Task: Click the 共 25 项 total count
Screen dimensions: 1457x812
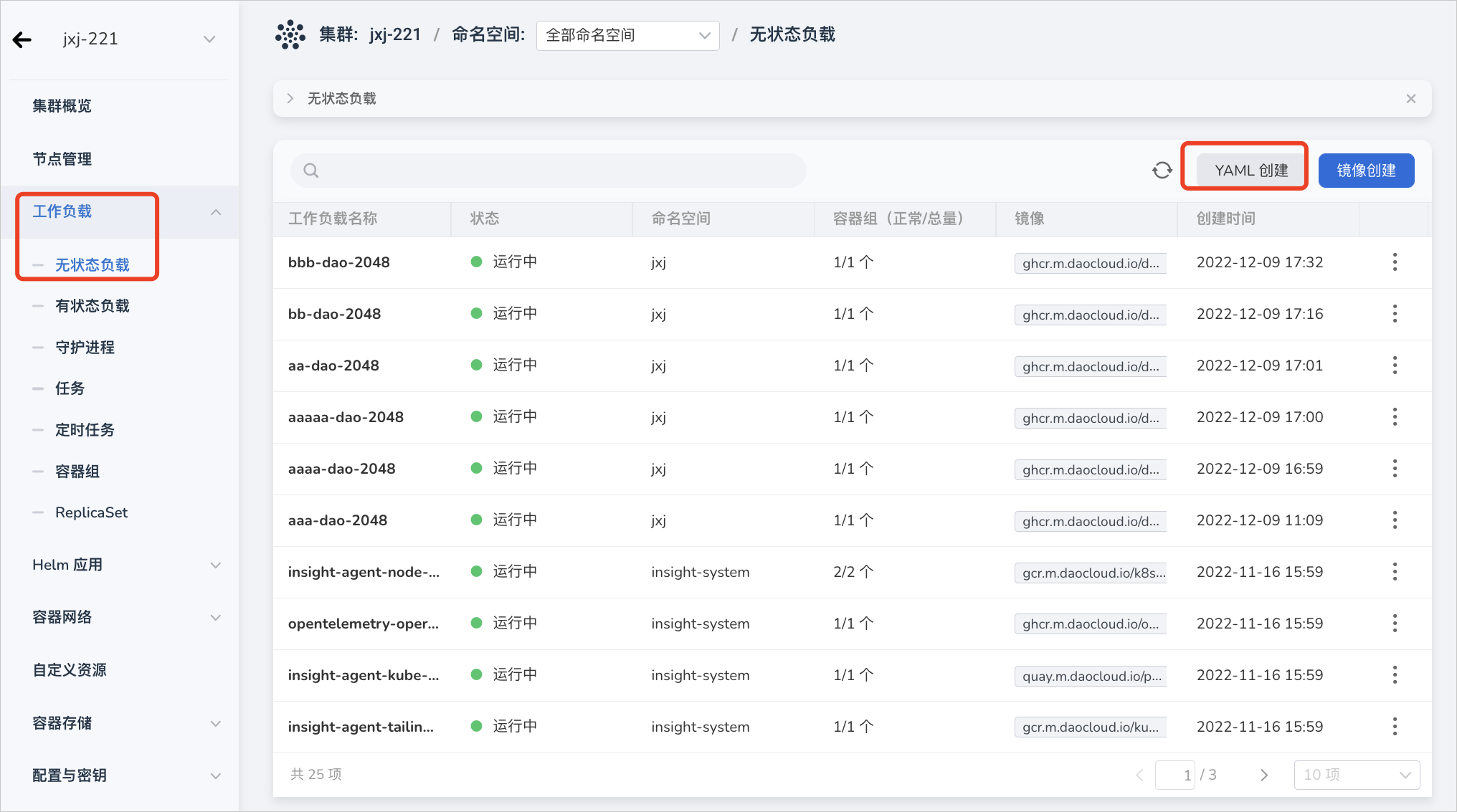Action: tap(316, 775)
